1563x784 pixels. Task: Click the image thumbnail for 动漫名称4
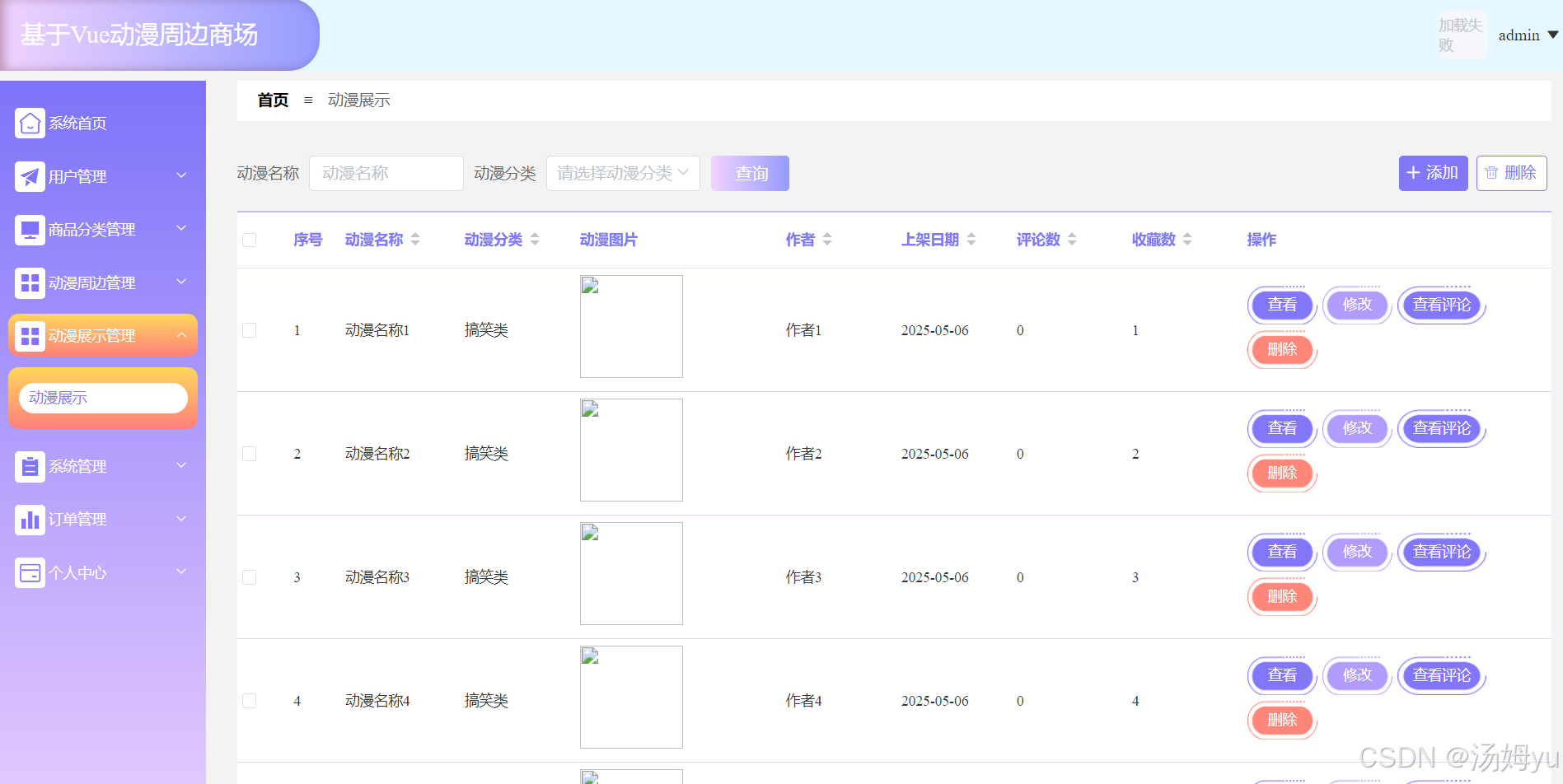click(x=631, y=697)
